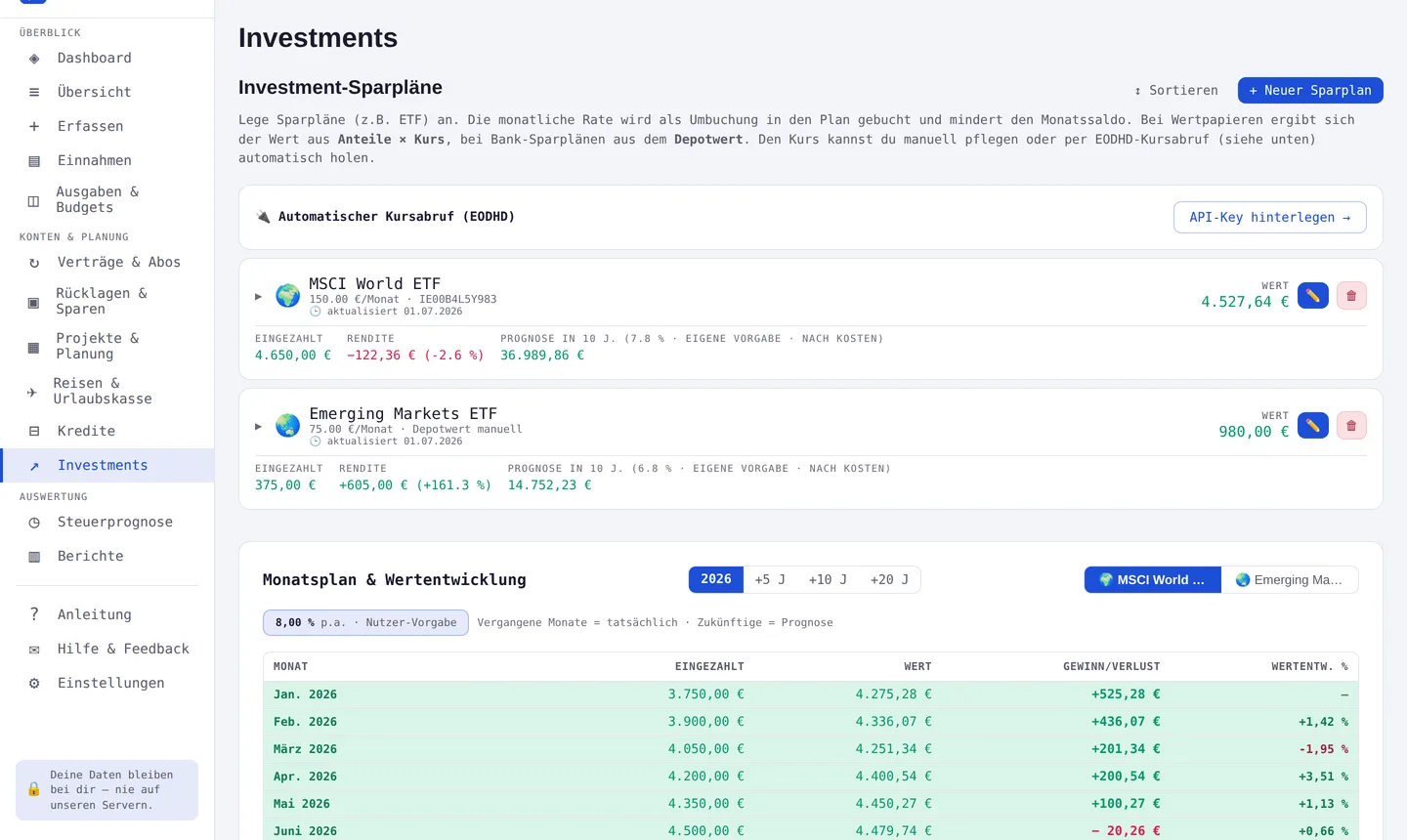Click the 4.527,64 € MSCI World value
Image resolution: width=1407 pixels, height=840 pixels.
tap(1245, 302)
